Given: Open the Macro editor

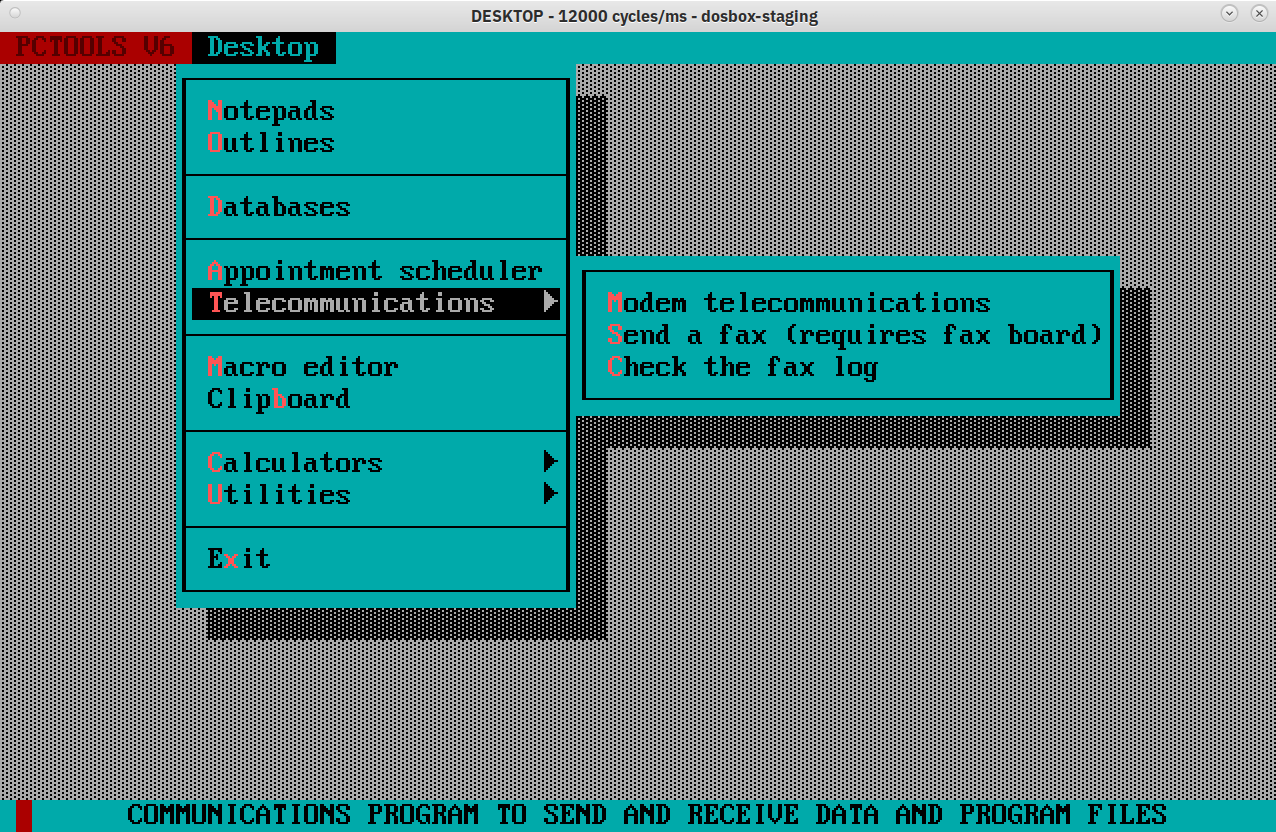Looking at the screenshot, I should [302, 367].
